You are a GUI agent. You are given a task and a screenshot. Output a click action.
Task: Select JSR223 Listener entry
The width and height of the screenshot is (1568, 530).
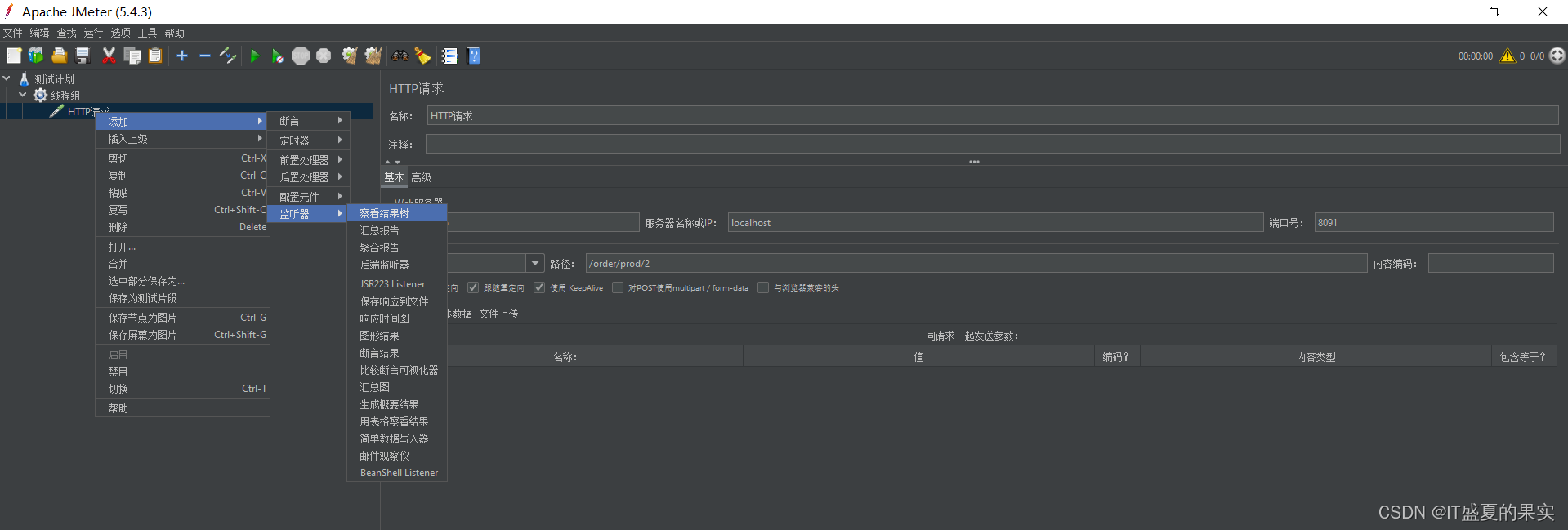397,284
